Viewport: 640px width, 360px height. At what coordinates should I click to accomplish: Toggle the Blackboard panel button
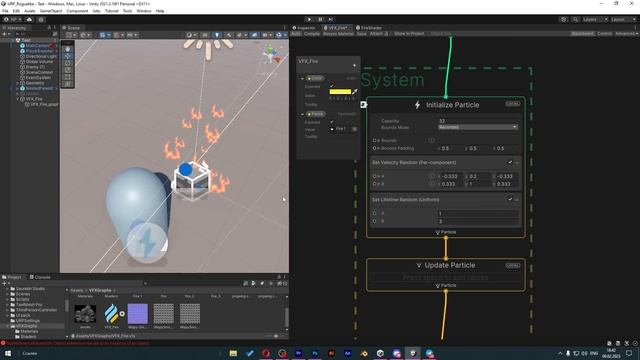pos(582,33)
